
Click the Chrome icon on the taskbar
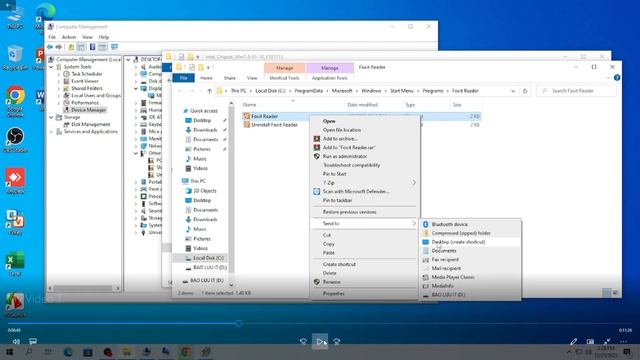(x=186, y=352)
